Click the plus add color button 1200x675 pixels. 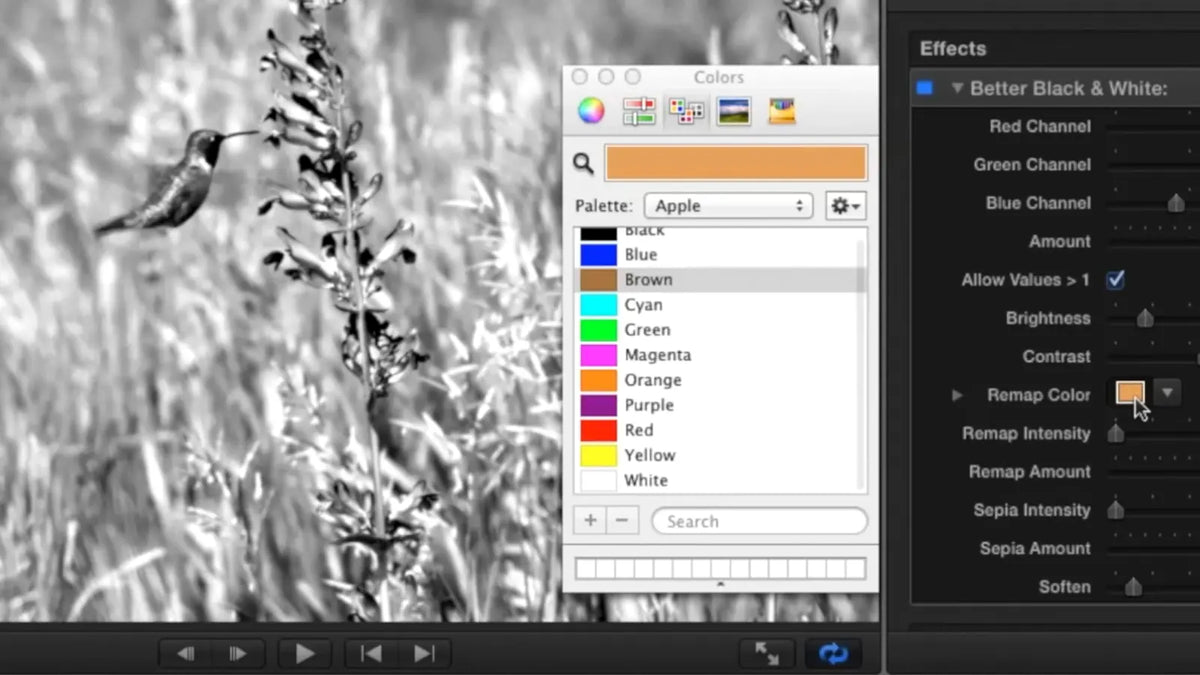pos(590,521)
